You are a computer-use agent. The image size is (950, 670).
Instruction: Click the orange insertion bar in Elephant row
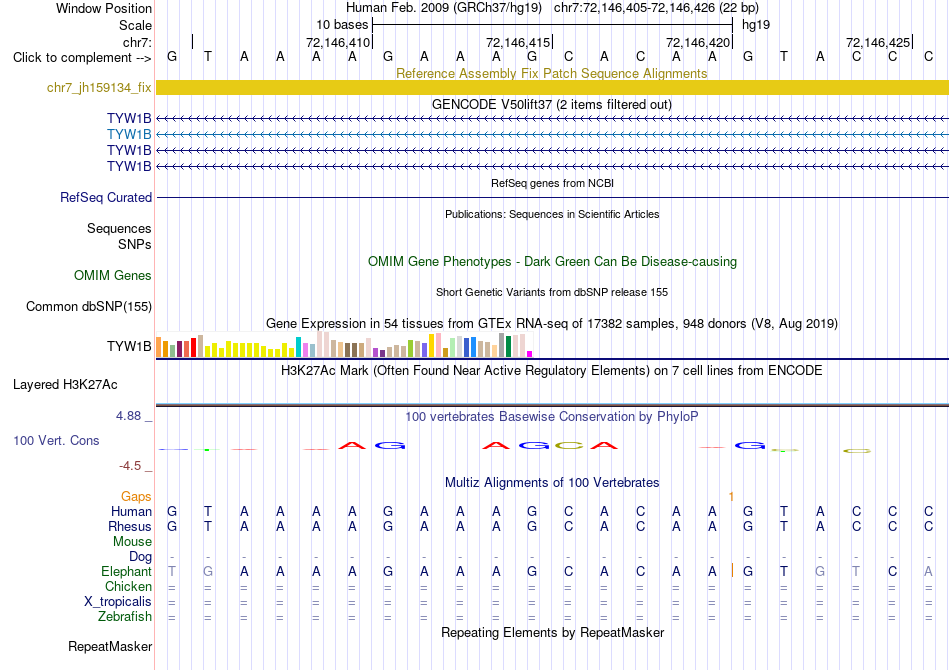click(x=732, y=570)
